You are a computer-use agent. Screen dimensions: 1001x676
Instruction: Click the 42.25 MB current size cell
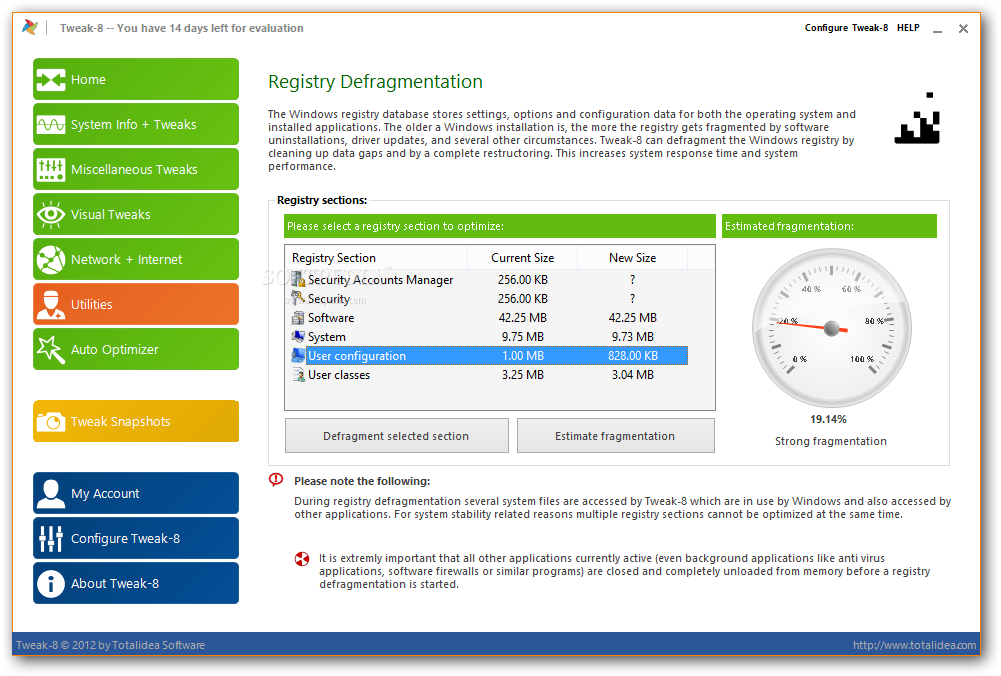522,317
